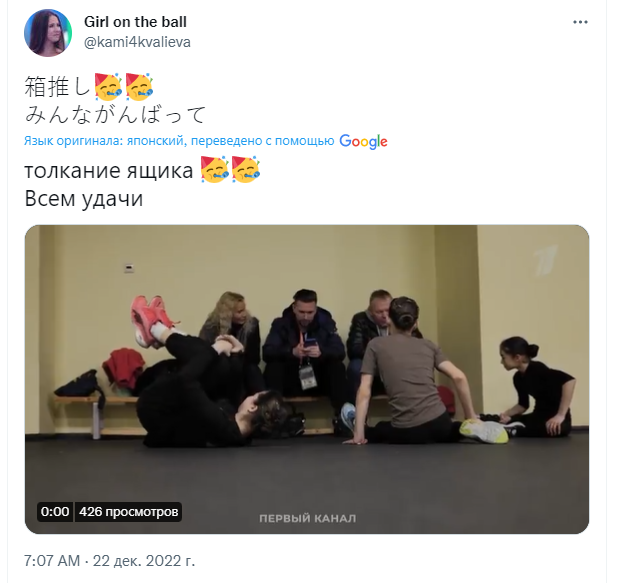The height and width of the screenshot is (583, 630).
Task: Click the original Japanese text 箱推し
Action: (58, 87)
